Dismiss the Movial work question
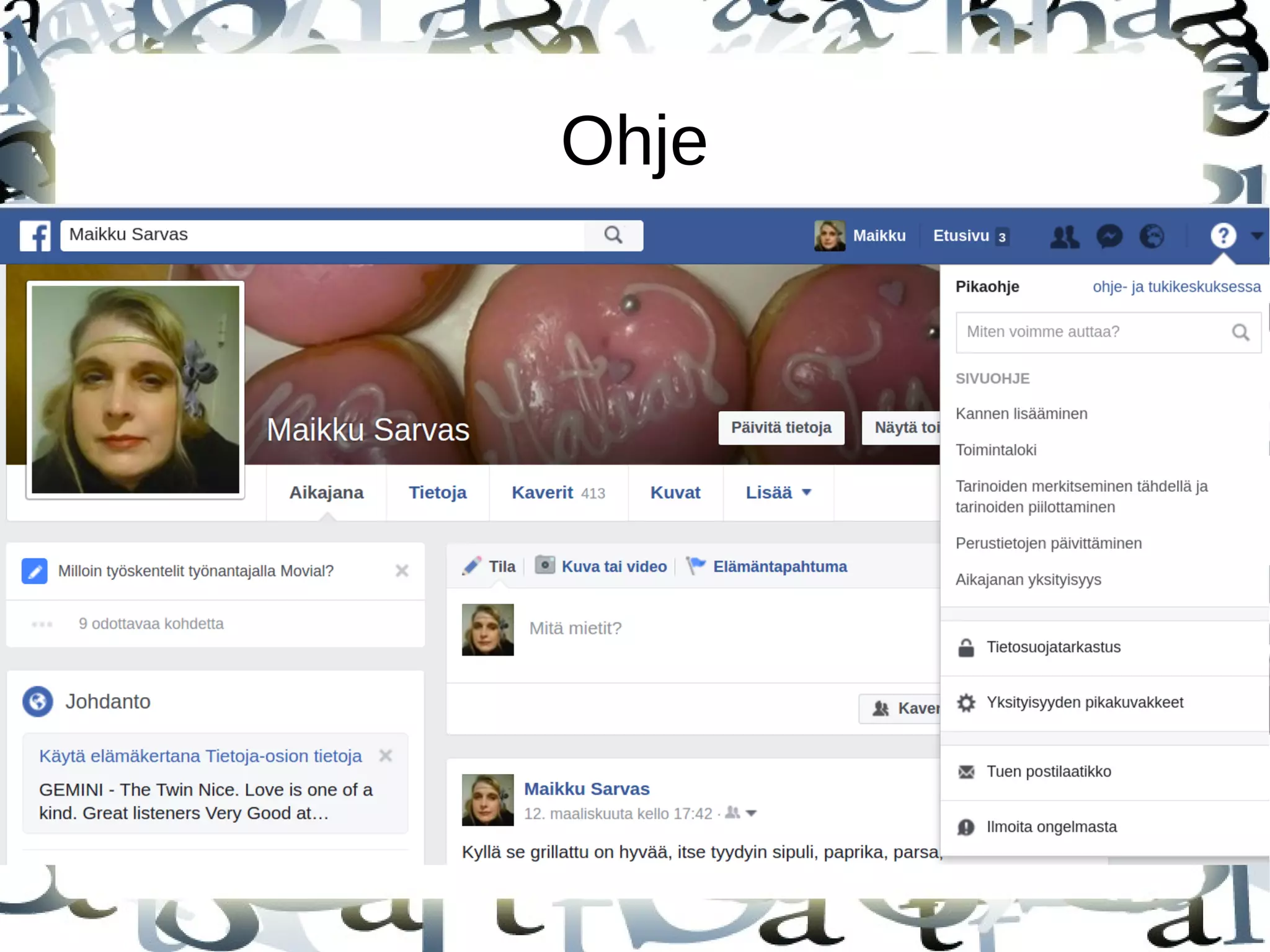 click(402, 571)
